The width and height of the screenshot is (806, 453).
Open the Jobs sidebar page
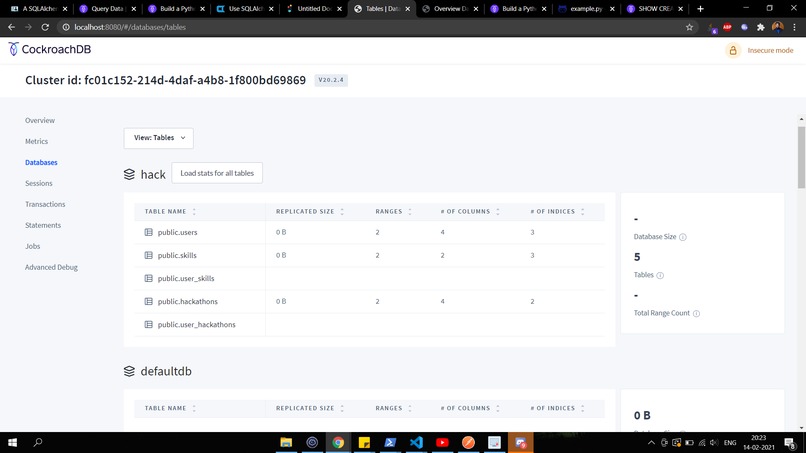[32, 246]
